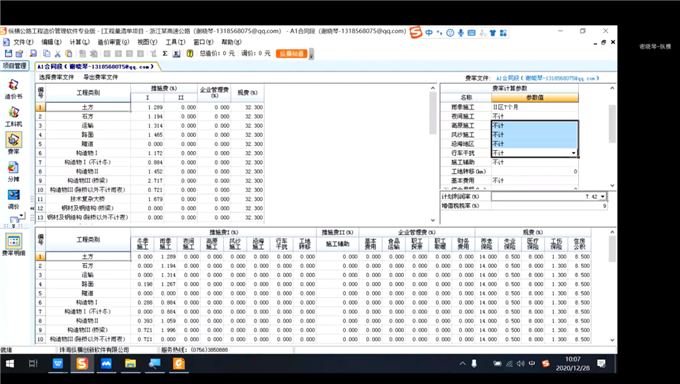Click 工地转移(km) value cell
This screenshot has height=384, width=680.
pos(535,171)
